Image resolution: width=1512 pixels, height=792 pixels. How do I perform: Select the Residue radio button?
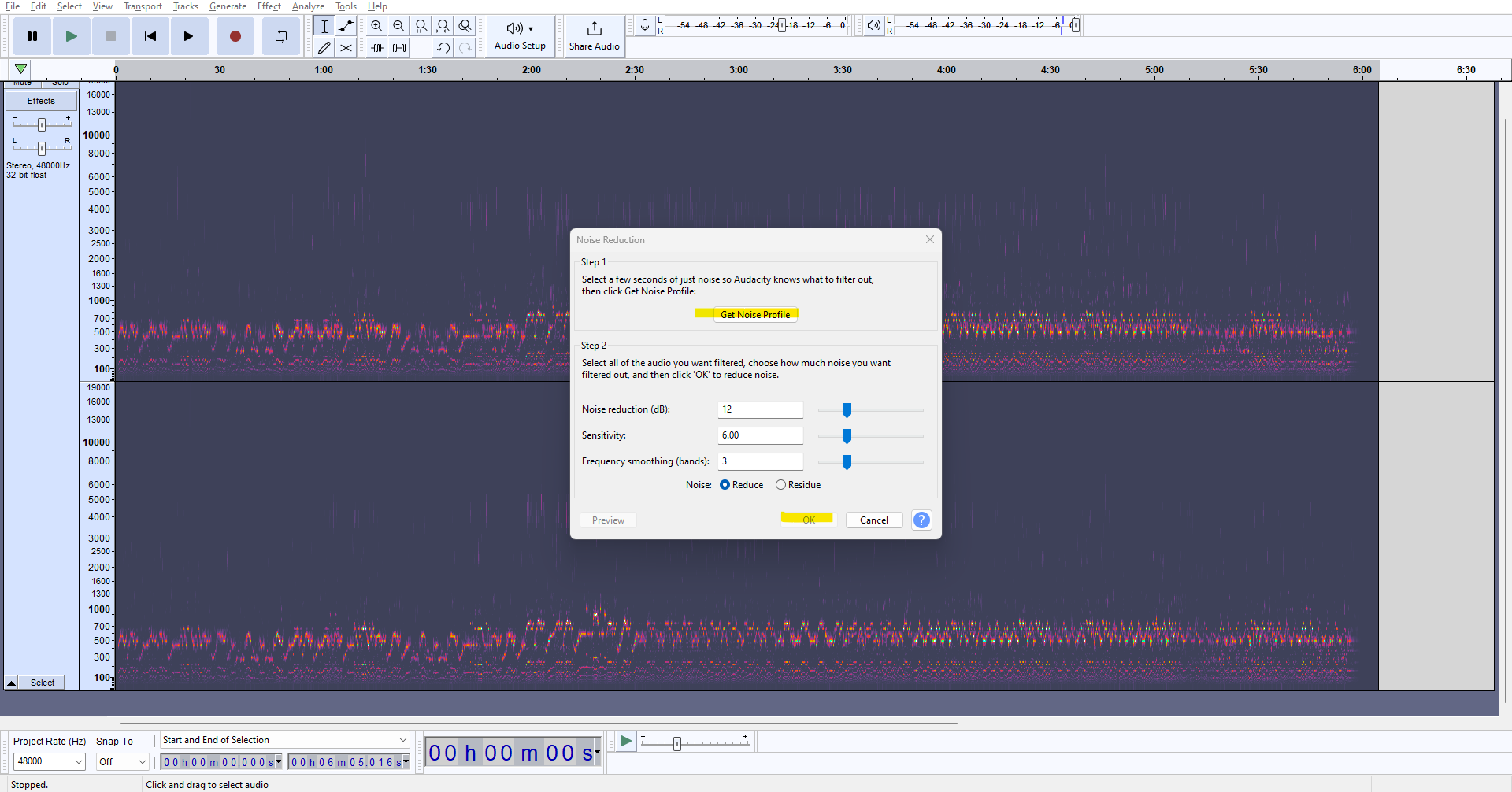tap(780, 485)
